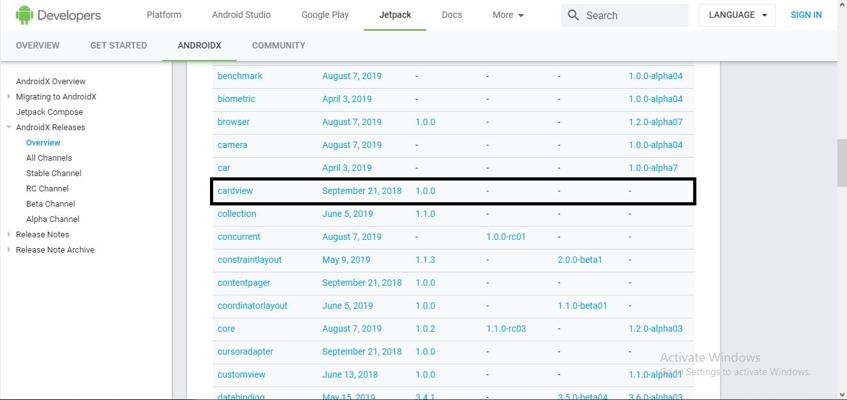The image size is (847, 400).
Task: Open the browser library link
Action: point(233,122)
